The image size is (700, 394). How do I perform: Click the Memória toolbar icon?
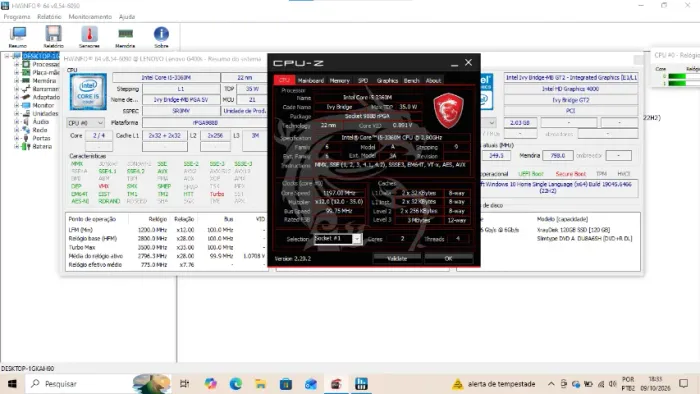click(x=125, y=37)
